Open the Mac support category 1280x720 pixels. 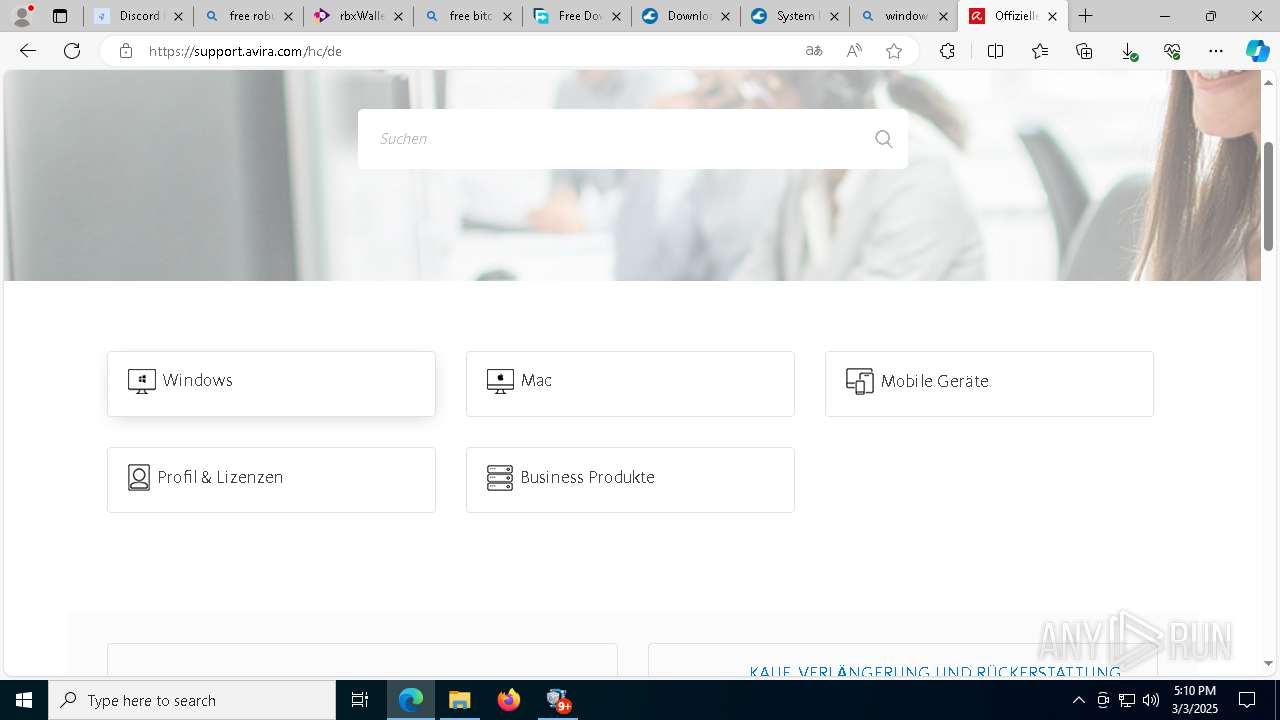click(x=630, y=384)
